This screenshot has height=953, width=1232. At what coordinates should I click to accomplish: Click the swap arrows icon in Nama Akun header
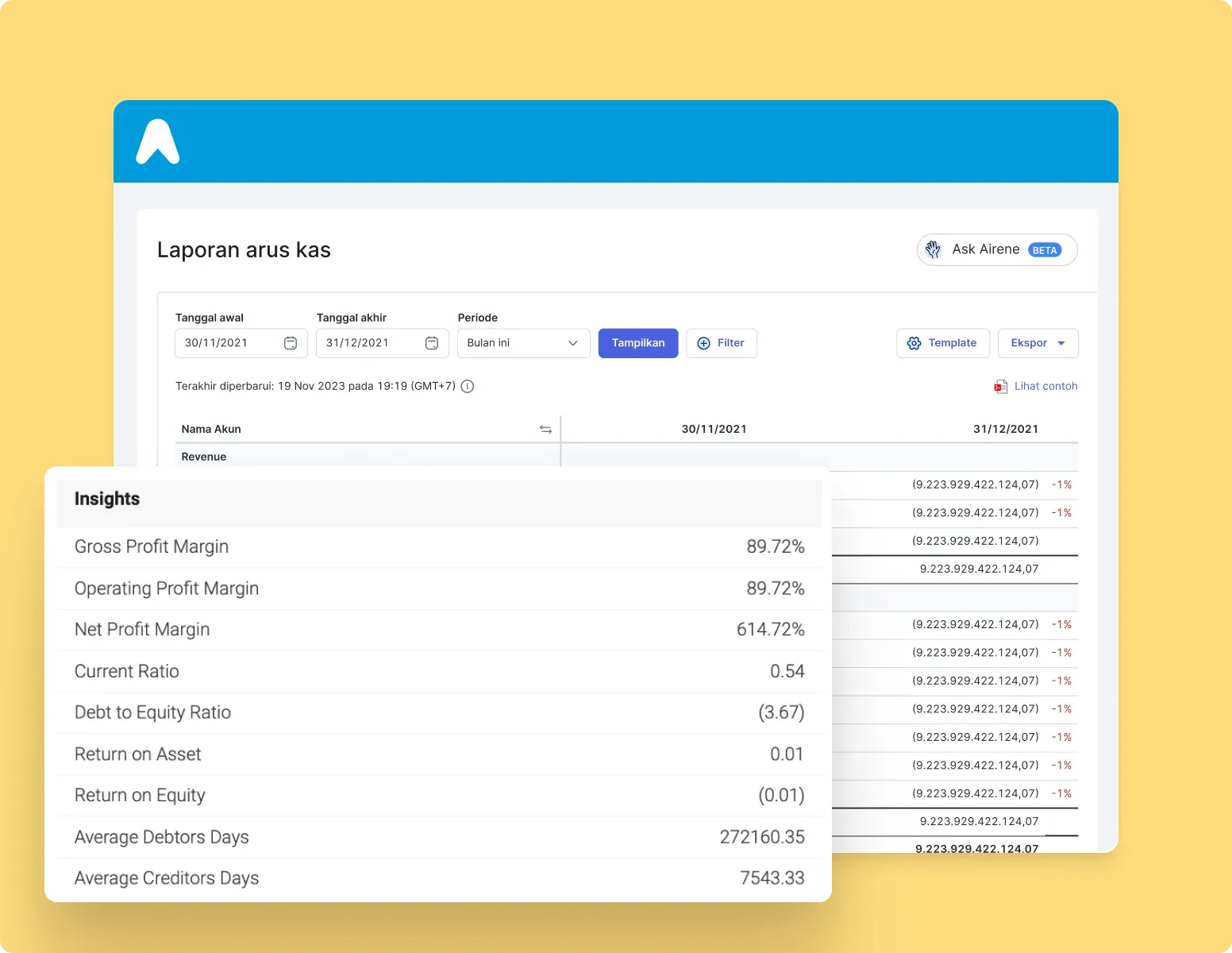pyautogui.click(x=545, y=429)
